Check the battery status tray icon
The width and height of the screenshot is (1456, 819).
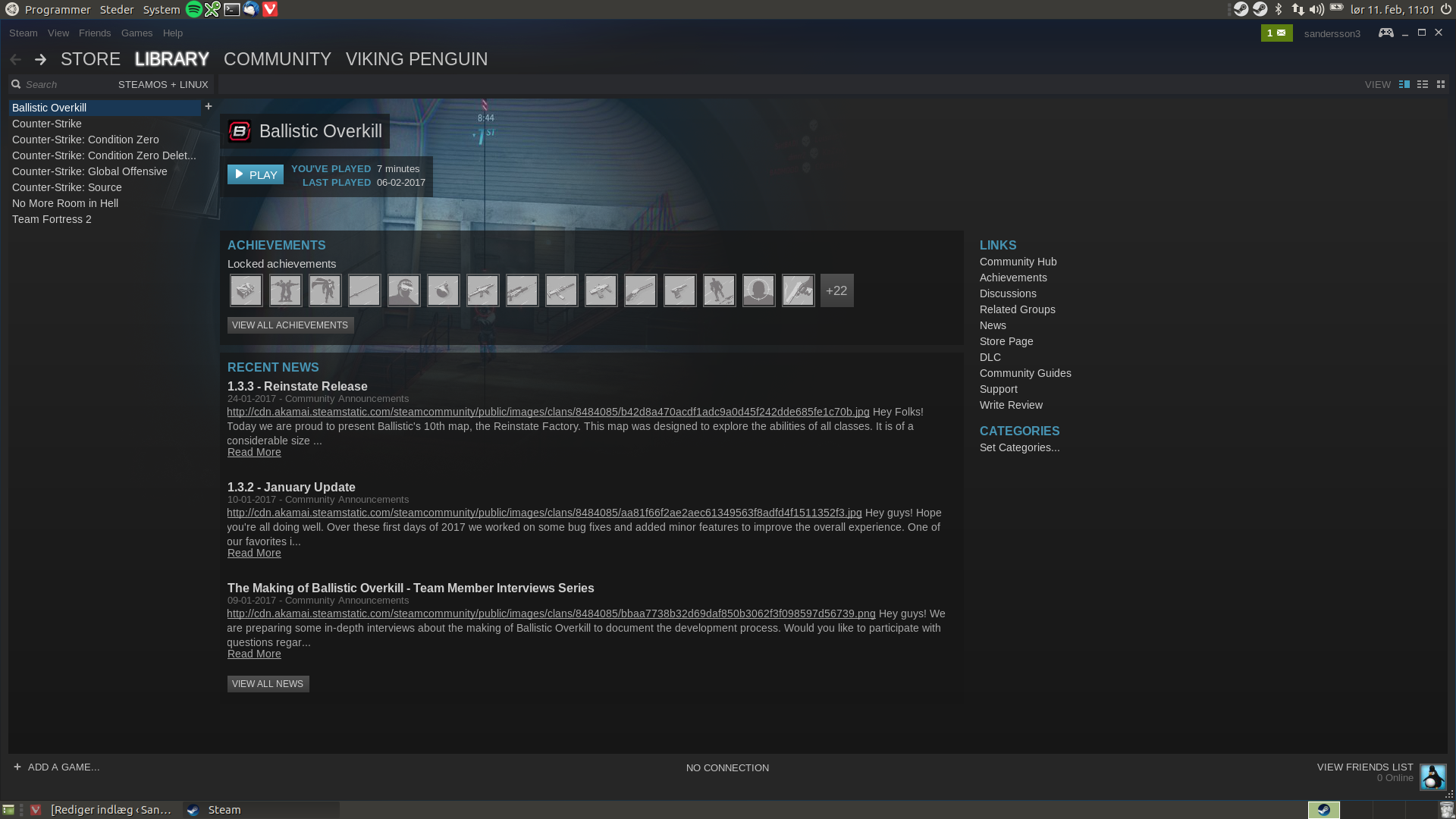(x=1336, y=8)
